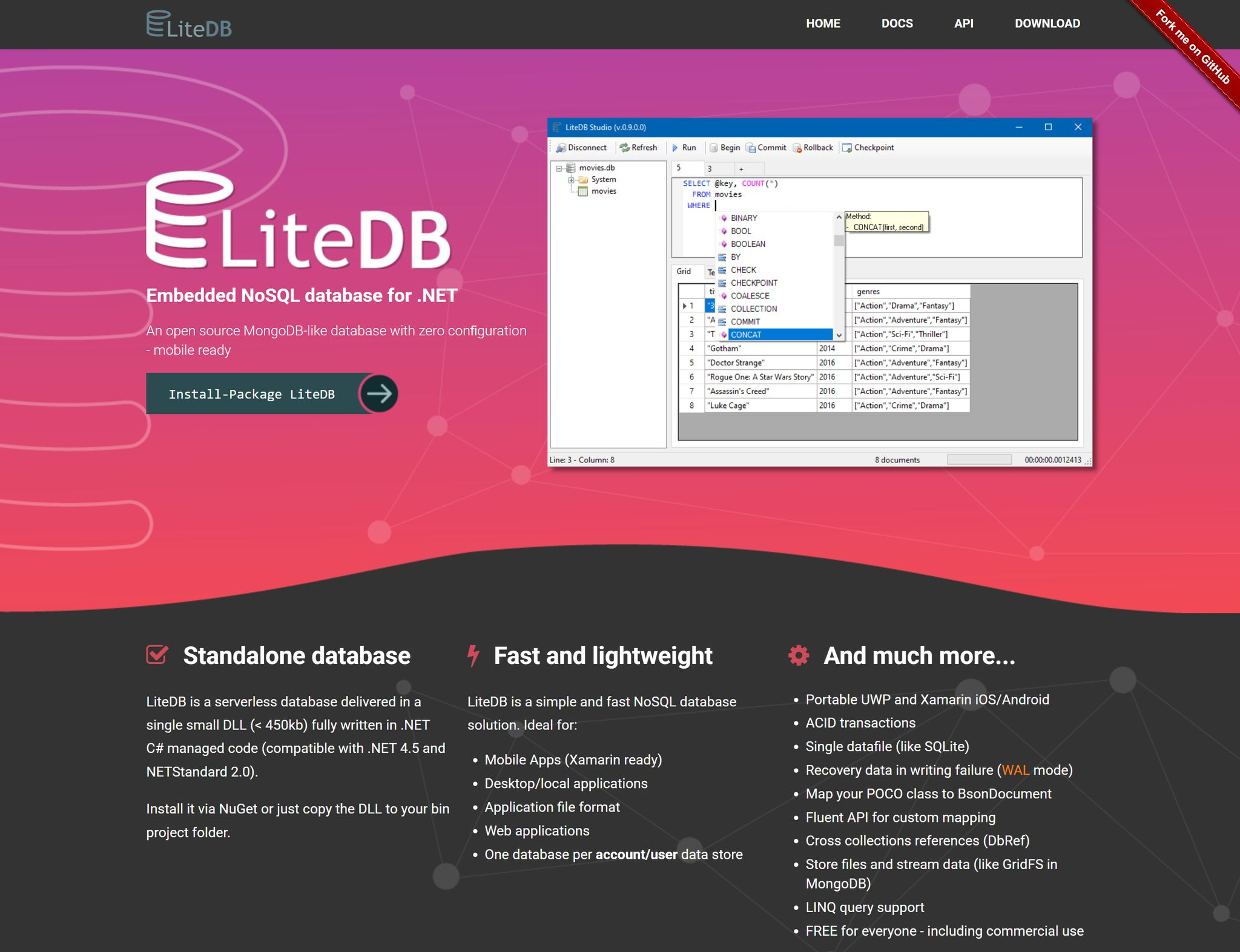Click the Rollback toolbar icon
This screenshot has width=1240, height=952.
point(797,148)
